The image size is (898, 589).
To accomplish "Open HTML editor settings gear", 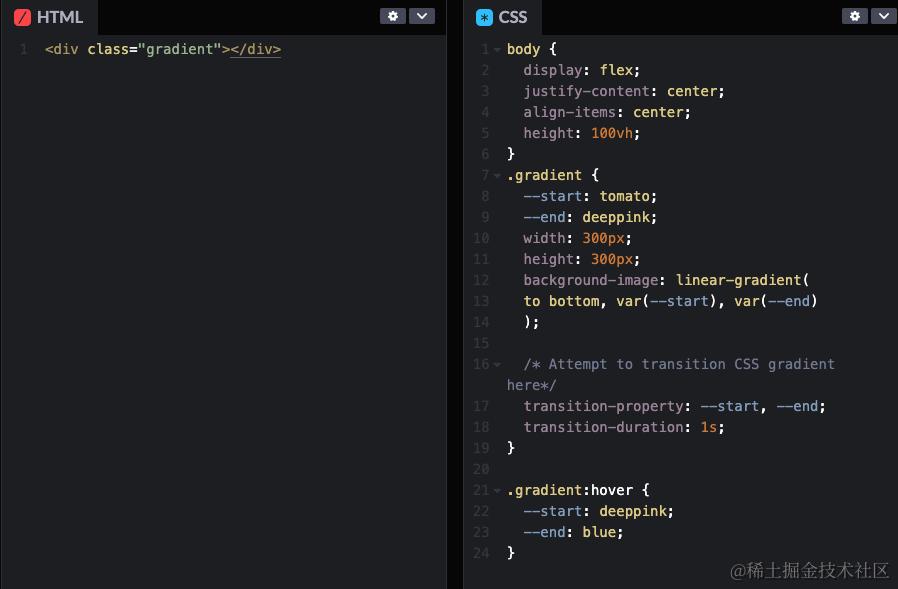I will [393, 16].
